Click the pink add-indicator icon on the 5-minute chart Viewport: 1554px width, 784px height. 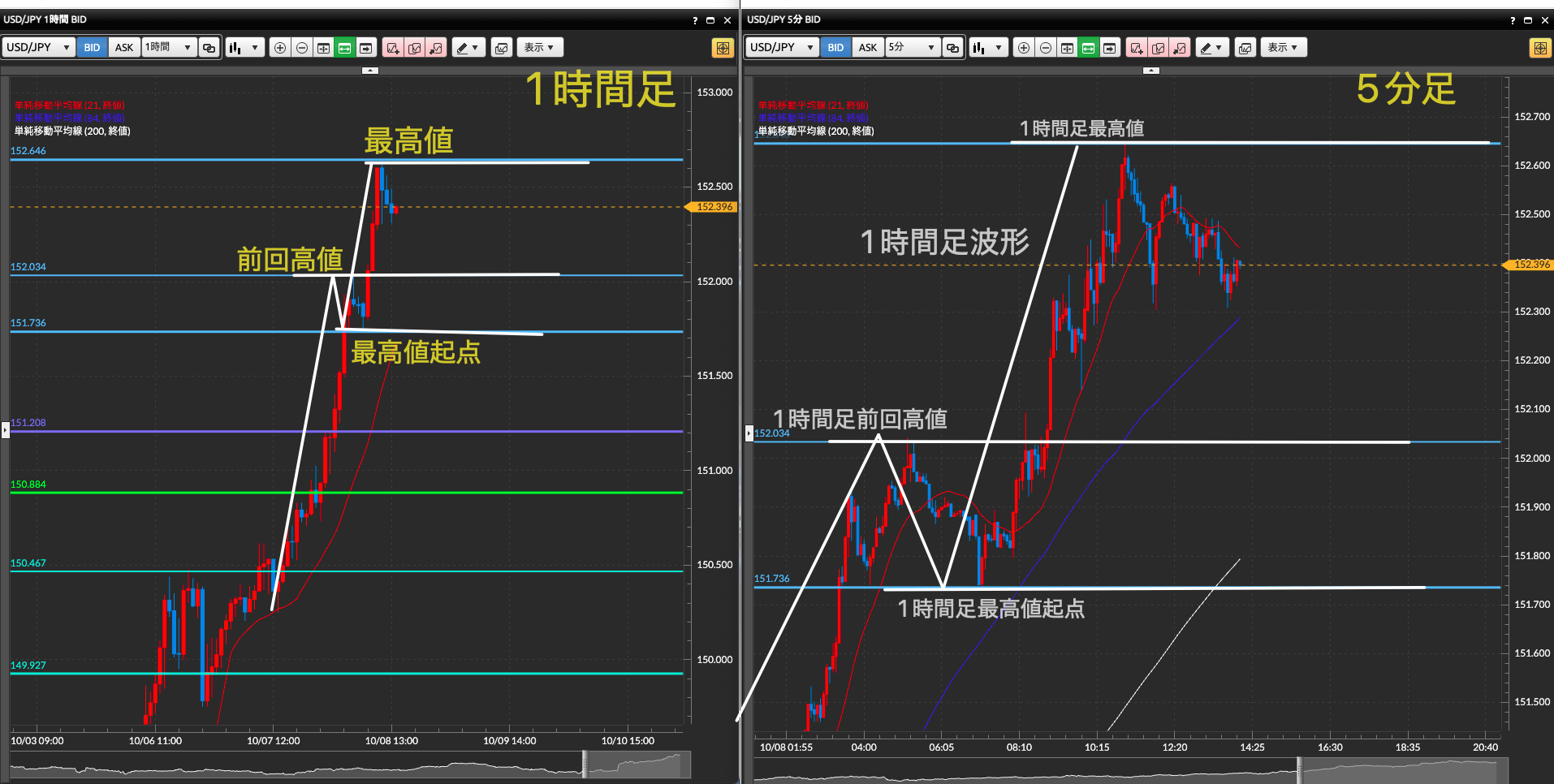point(1137,48)
